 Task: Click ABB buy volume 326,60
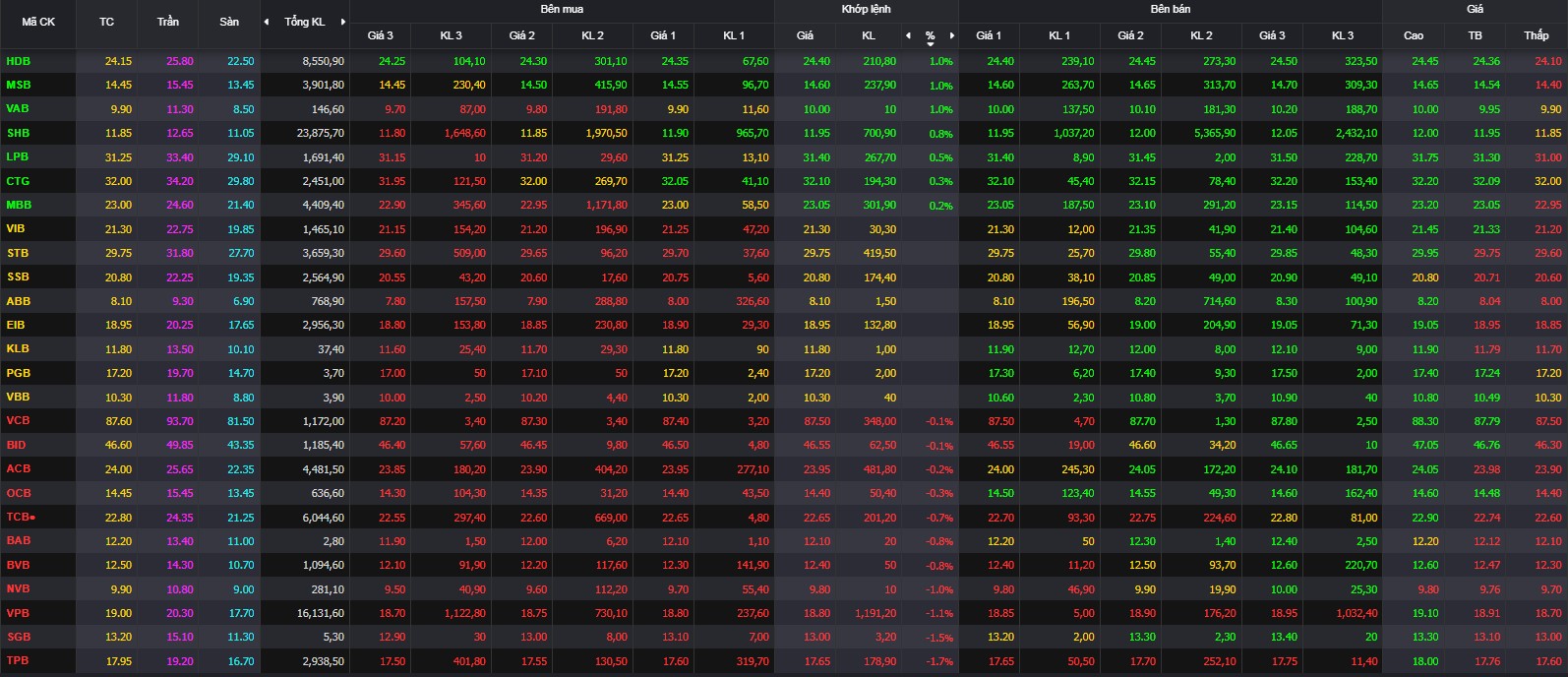click(x=753, y=301)
